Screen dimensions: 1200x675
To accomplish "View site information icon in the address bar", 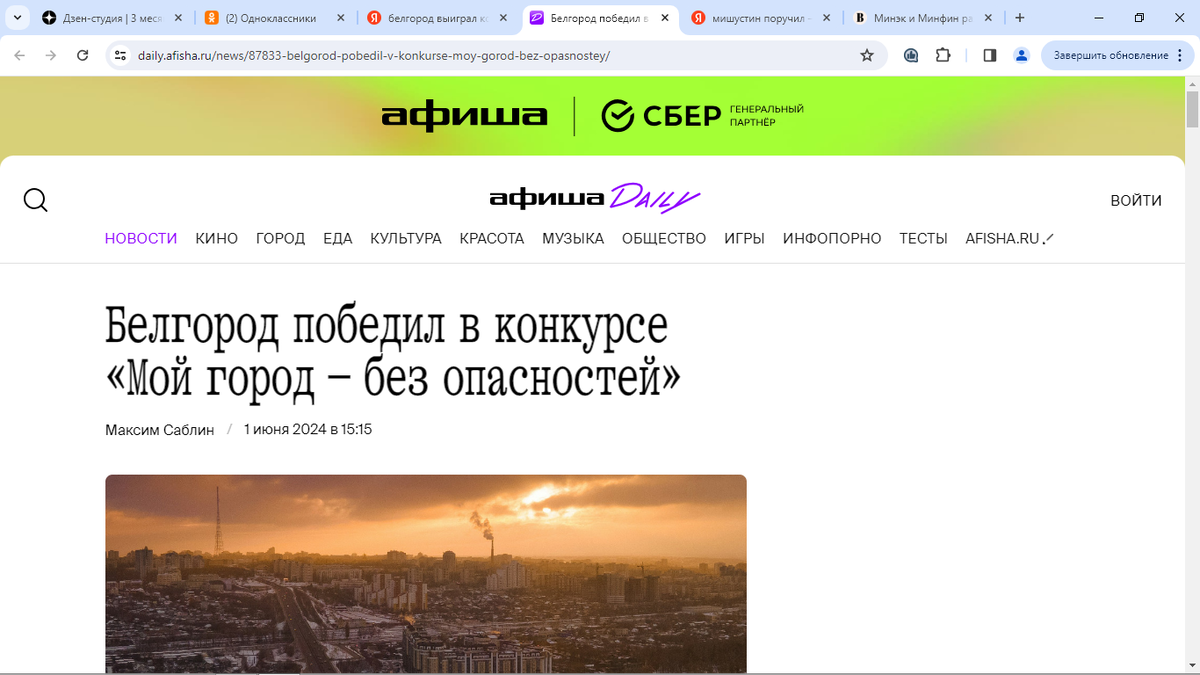I will click(120, 55).
